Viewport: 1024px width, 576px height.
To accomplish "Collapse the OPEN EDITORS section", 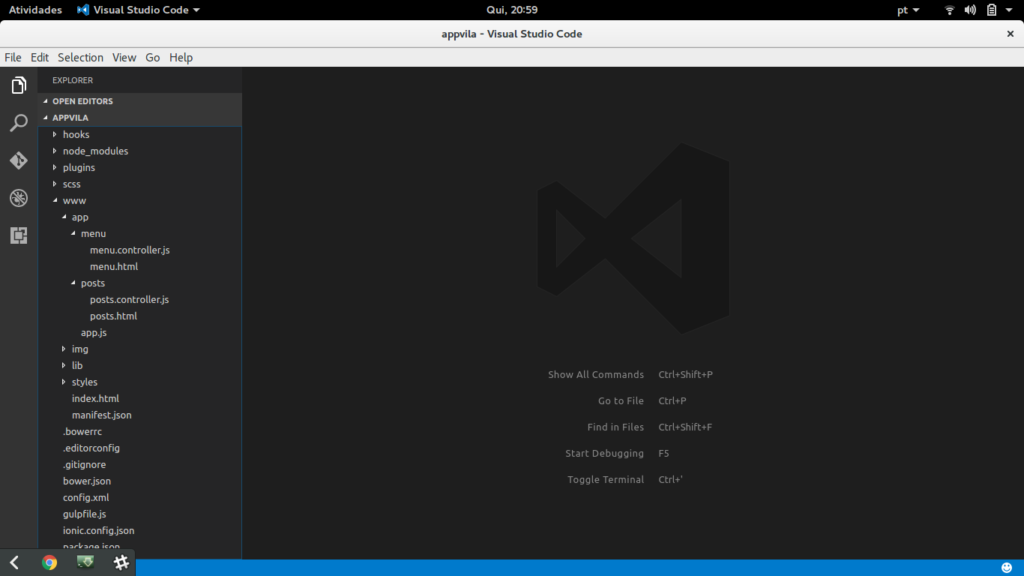I will click(x=82, y=101).
